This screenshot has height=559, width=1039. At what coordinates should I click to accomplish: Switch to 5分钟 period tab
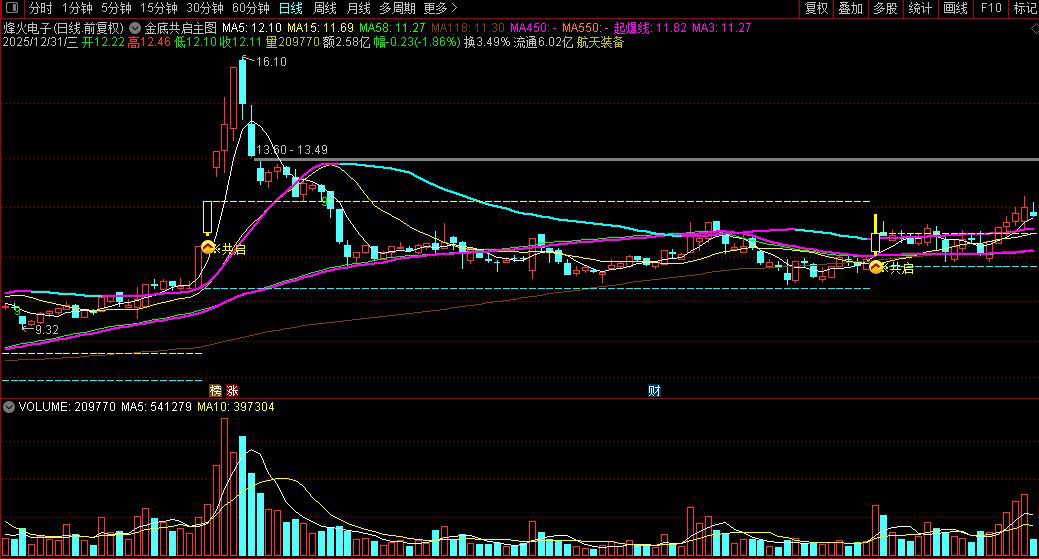click(x=116, y=9)
